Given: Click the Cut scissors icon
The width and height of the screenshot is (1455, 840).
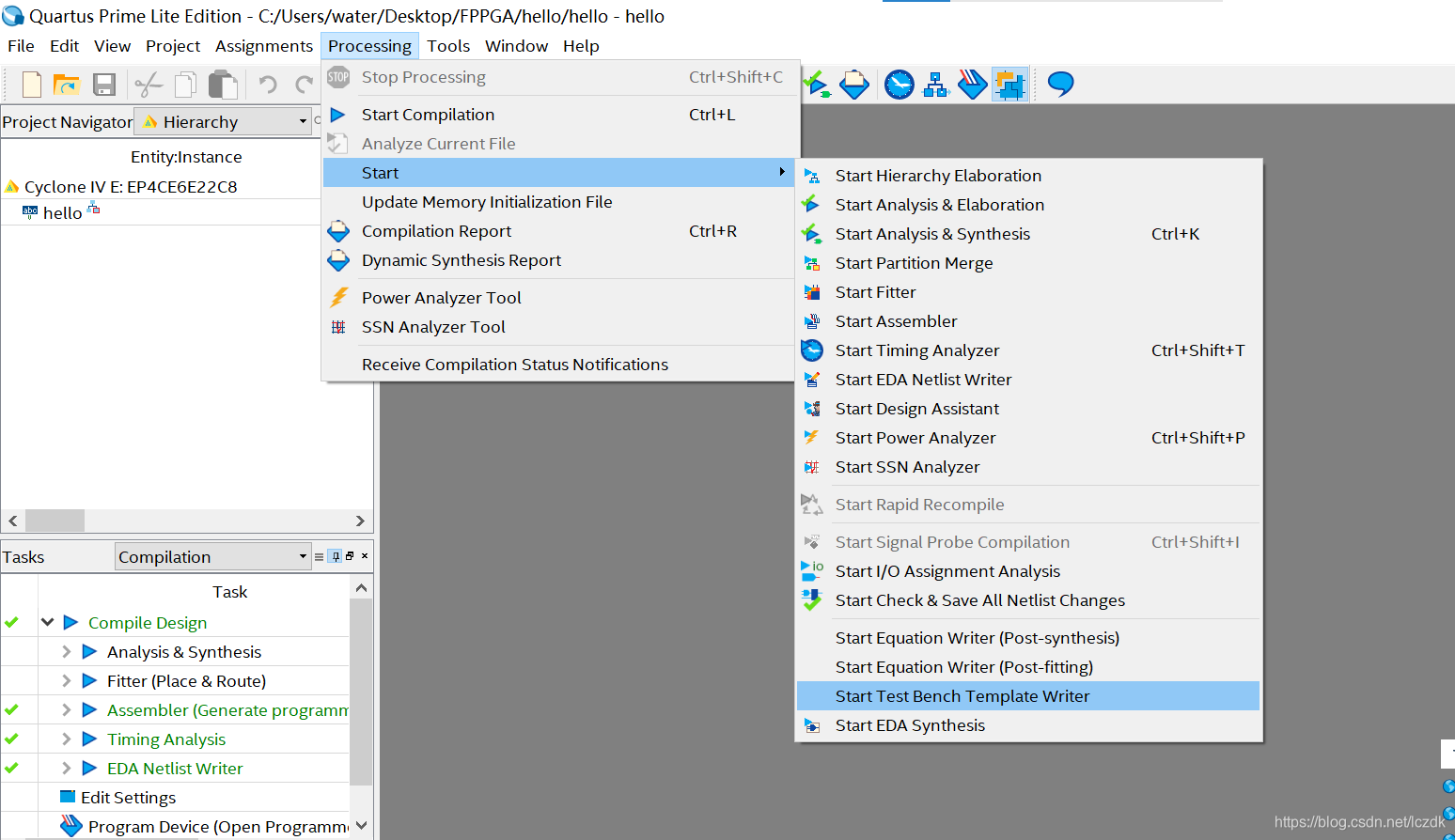Looking at the screenshot, I should [149, 85].
